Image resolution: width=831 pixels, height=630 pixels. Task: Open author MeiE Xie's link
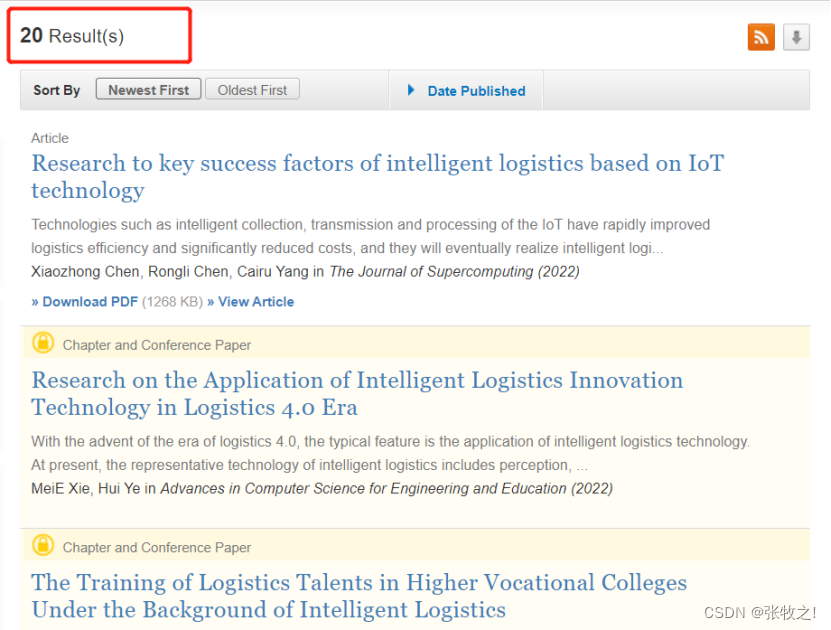(63, 489)
